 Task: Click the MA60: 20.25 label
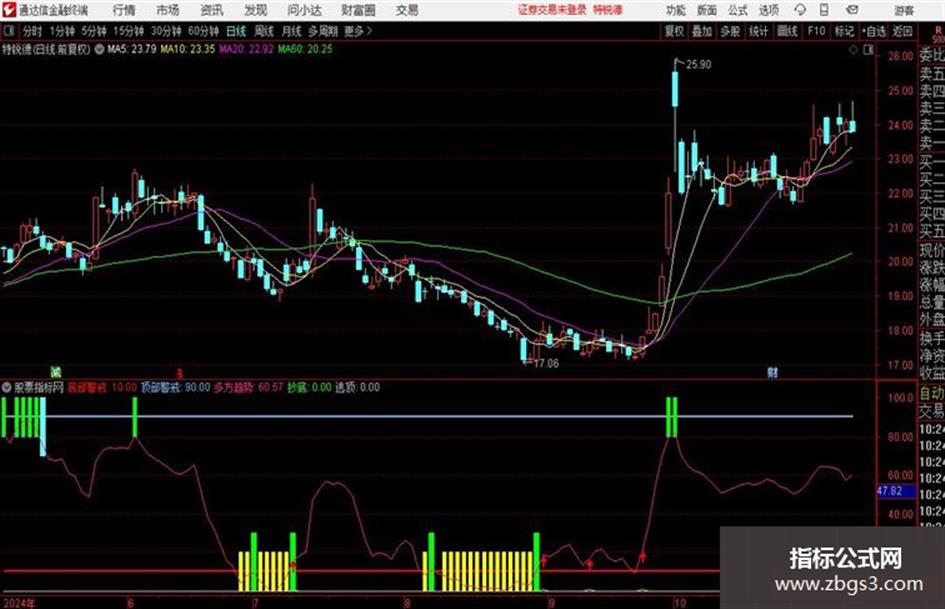(305, 49)
